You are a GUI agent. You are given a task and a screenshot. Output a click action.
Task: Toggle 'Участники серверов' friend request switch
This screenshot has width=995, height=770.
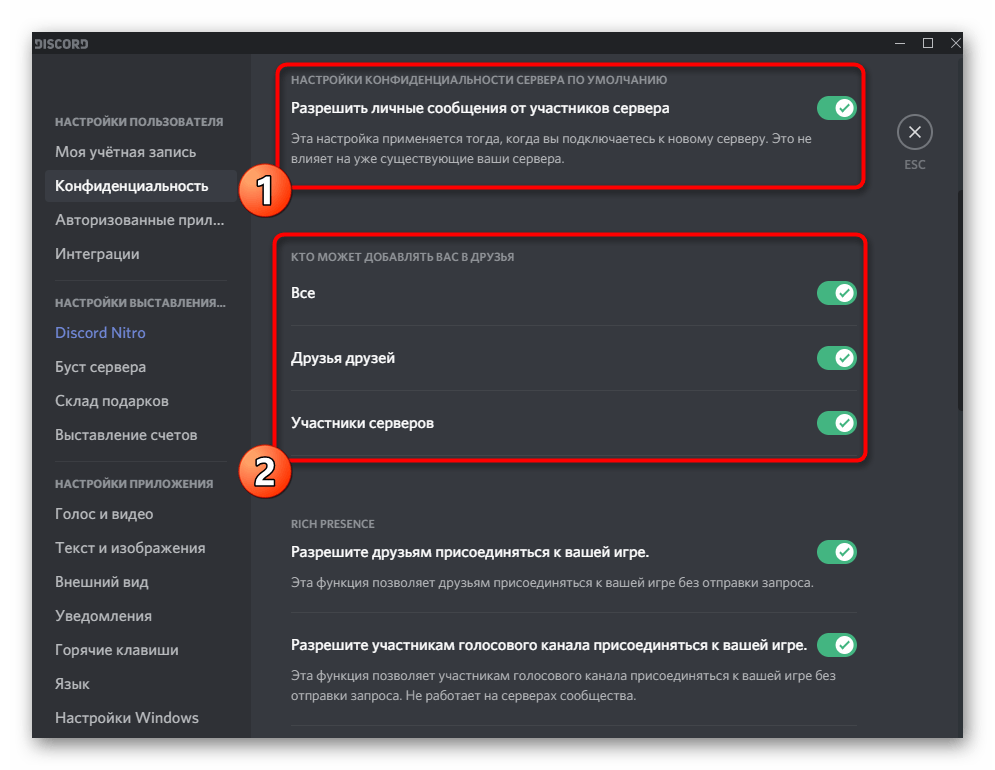pyautogui.click(x=836, y=423)
